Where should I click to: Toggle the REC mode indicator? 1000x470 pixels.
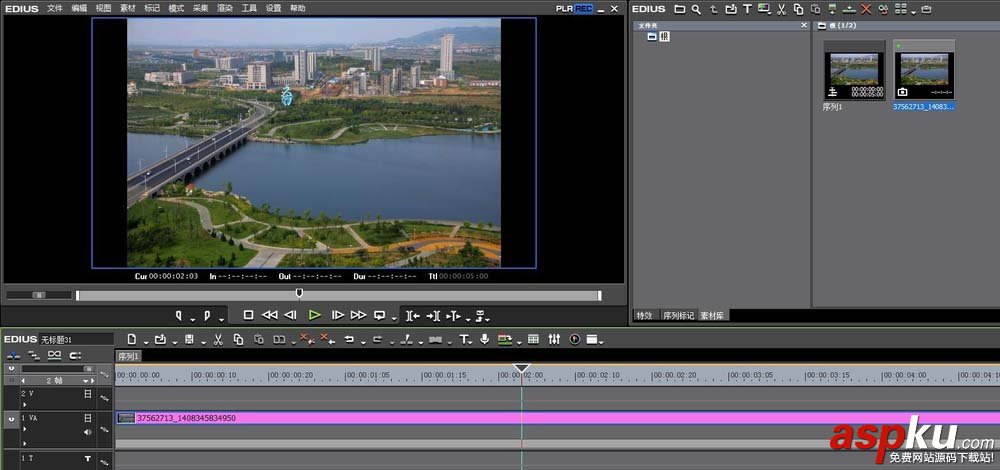[x=584, y=9]
